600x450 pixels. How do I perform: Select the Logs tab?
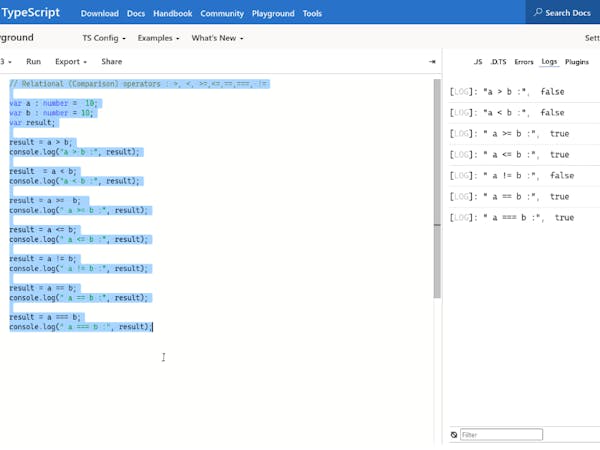pos(549,62)
